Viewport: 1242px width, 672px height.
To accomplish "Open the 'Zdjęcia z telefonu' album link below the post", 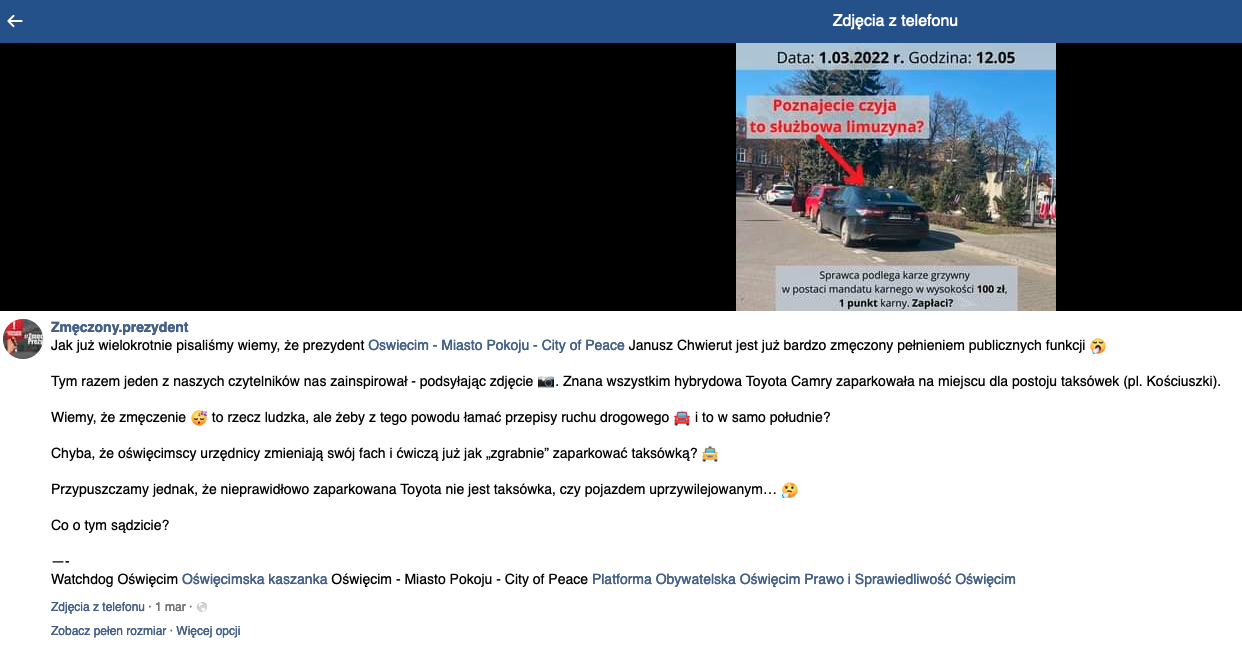I will click(x=98, y=607).
